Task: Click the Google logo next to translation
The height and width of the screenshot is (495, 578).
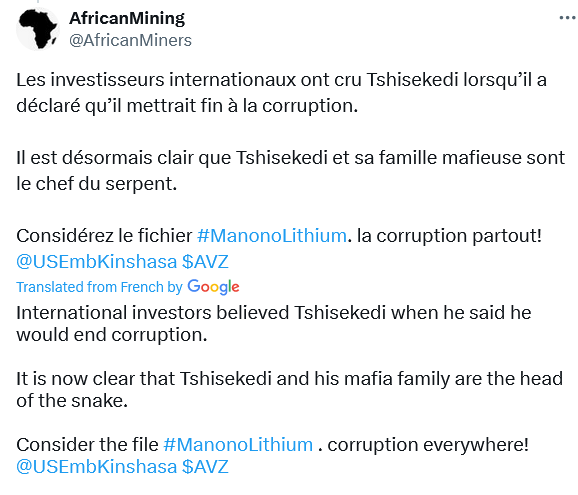Action: tap(213, 287)
